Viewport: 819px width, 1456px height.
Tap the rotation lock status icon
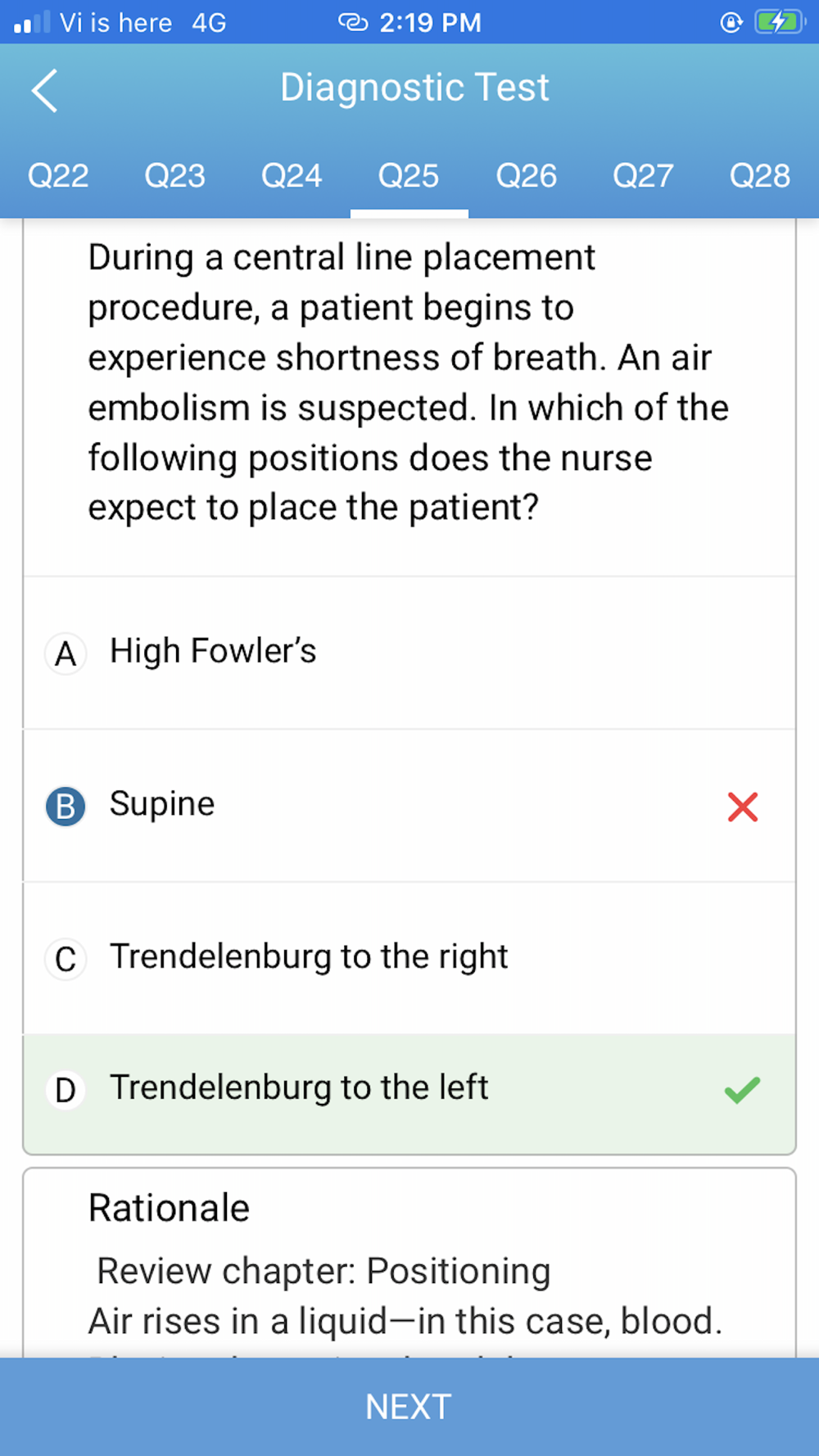click(x=731, y=22)
